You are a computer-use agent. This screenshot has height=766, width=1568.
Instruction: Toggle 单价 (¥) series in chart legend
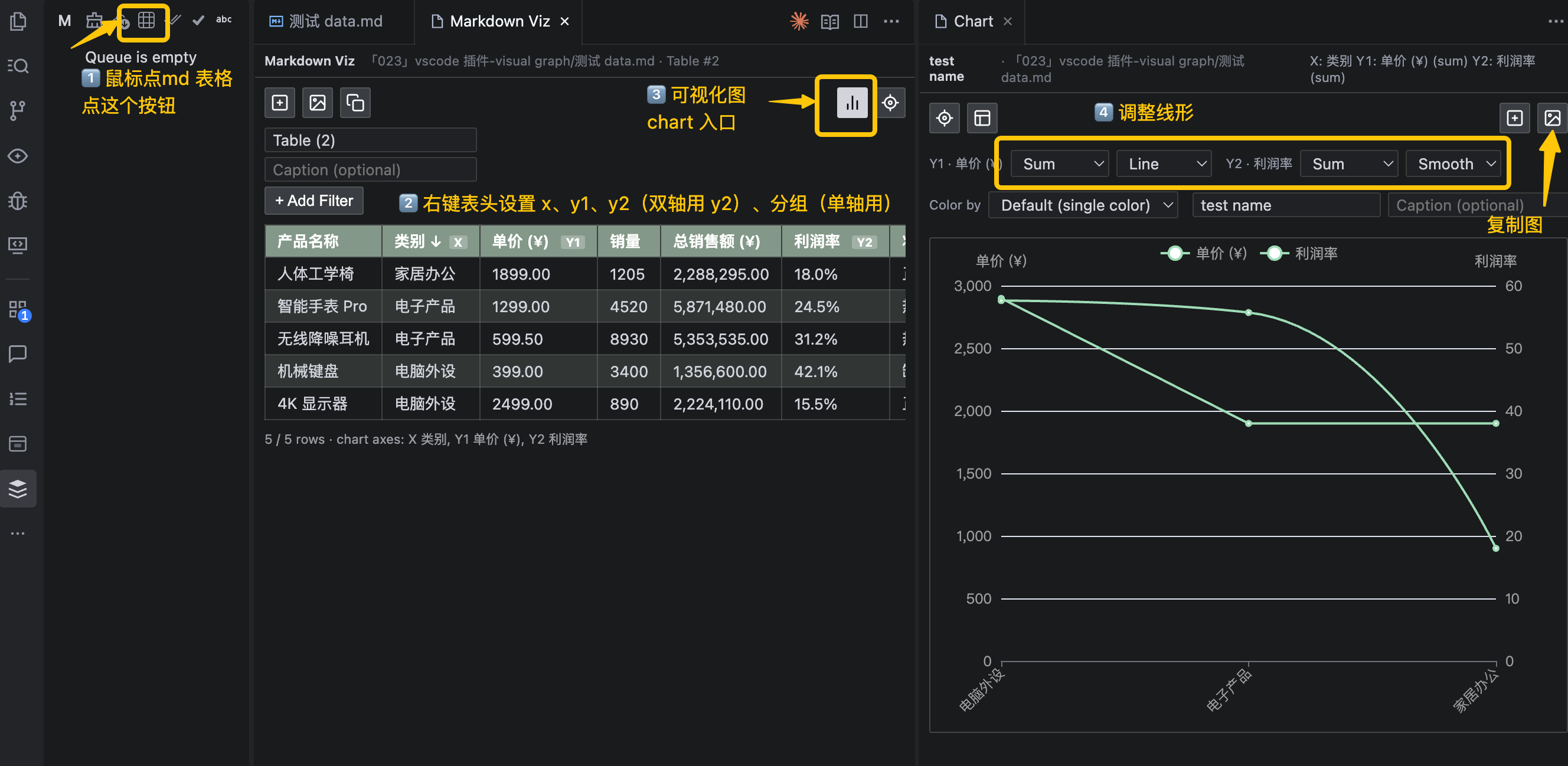[1204, 253]
